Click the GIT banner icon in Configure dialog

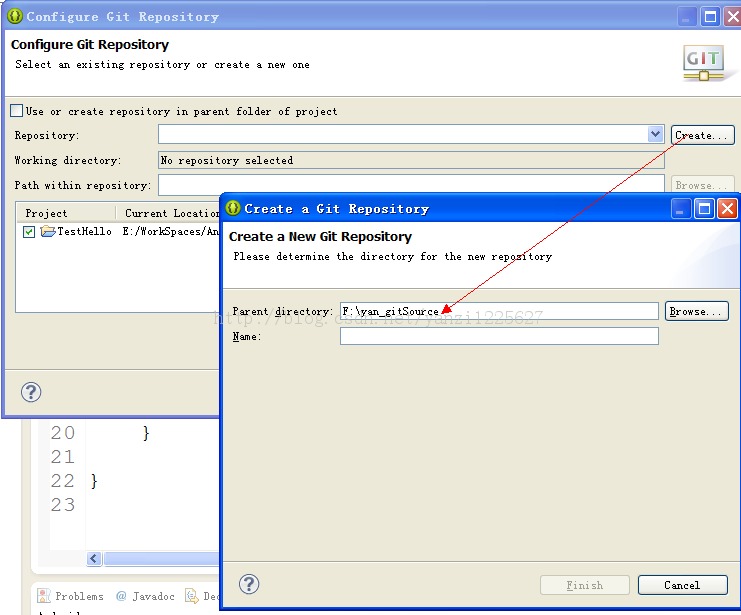tap(703, 63)
